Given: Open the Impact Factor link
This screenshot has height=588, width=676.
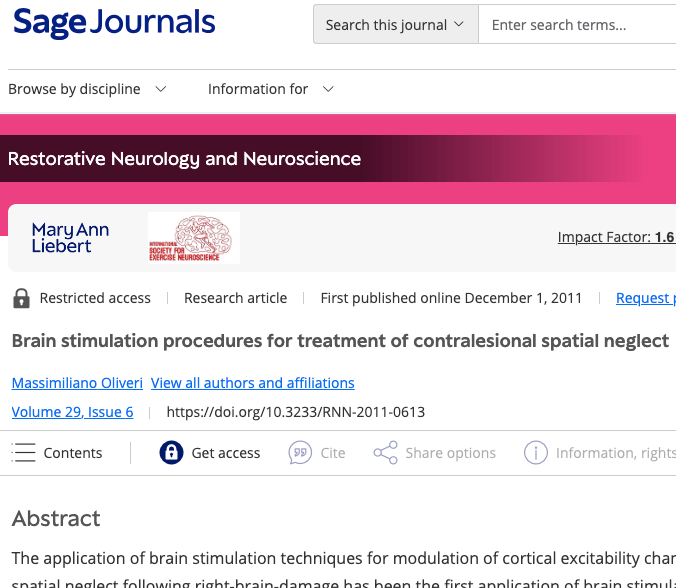Looking at the screenshot, I should (617, 237).
